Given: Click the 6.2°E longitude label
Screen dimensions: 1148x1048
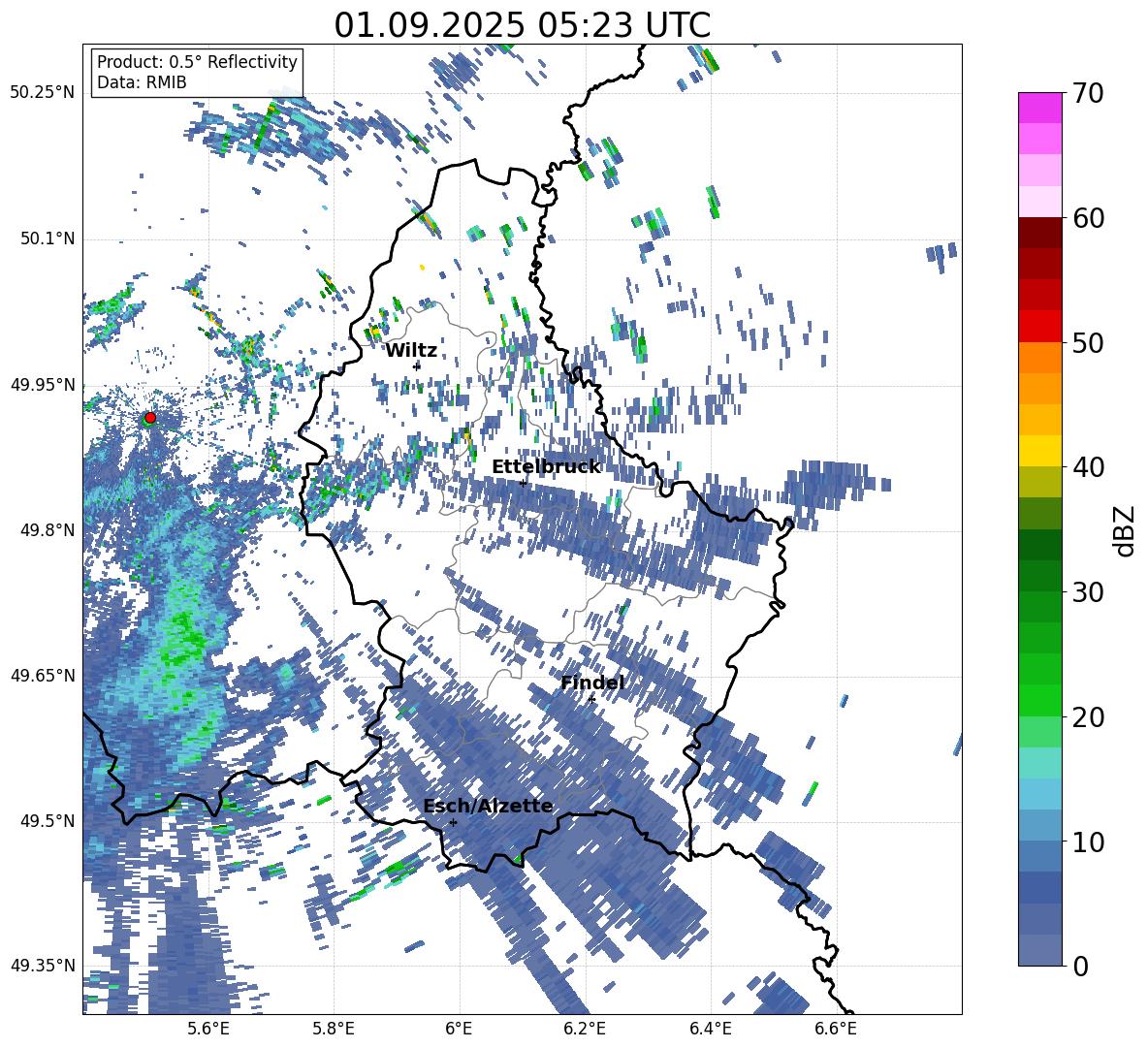Looking at the screenshot, I should (x=585, y=1029).
